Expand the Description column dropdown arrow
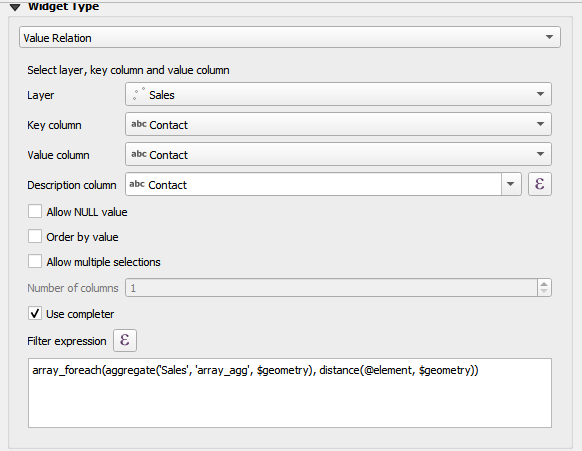The height and width of the screenshot is (451, 582). pyautogui.click(x=511, y=184)
